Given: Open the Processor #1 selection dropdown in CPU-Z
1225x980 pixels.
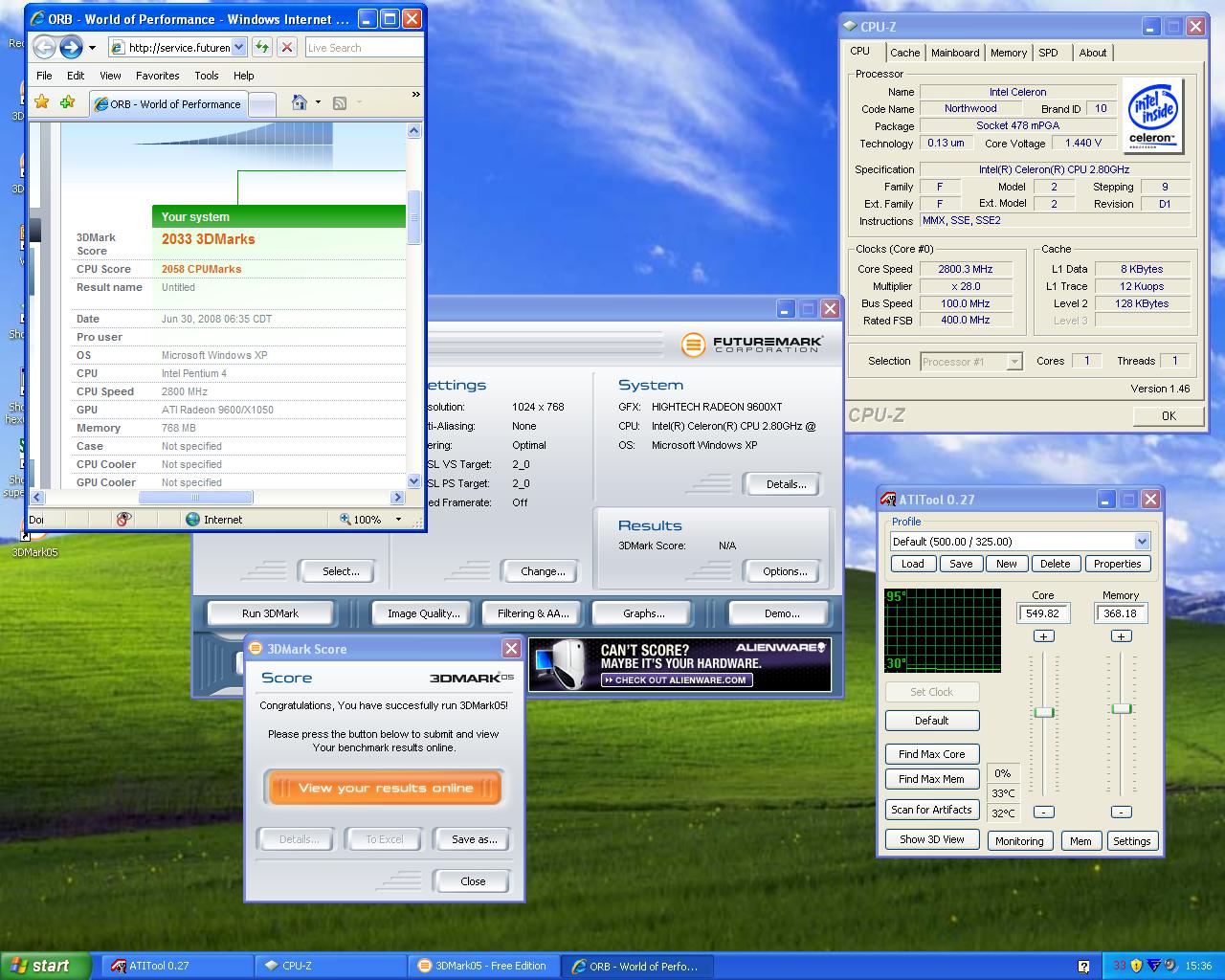Looking at the screenshot, I should click(1014, 361).
